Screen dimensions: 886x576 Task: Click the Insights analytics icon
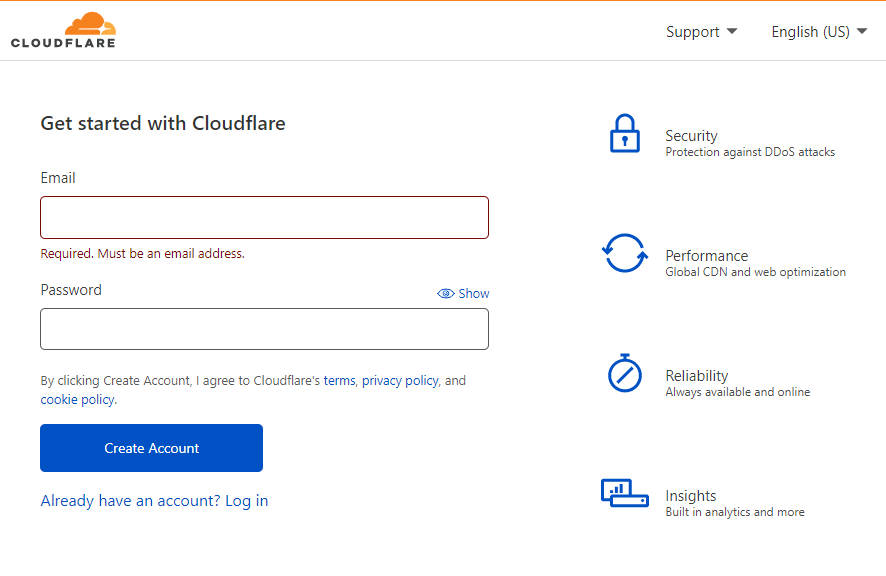click(624, 493)
